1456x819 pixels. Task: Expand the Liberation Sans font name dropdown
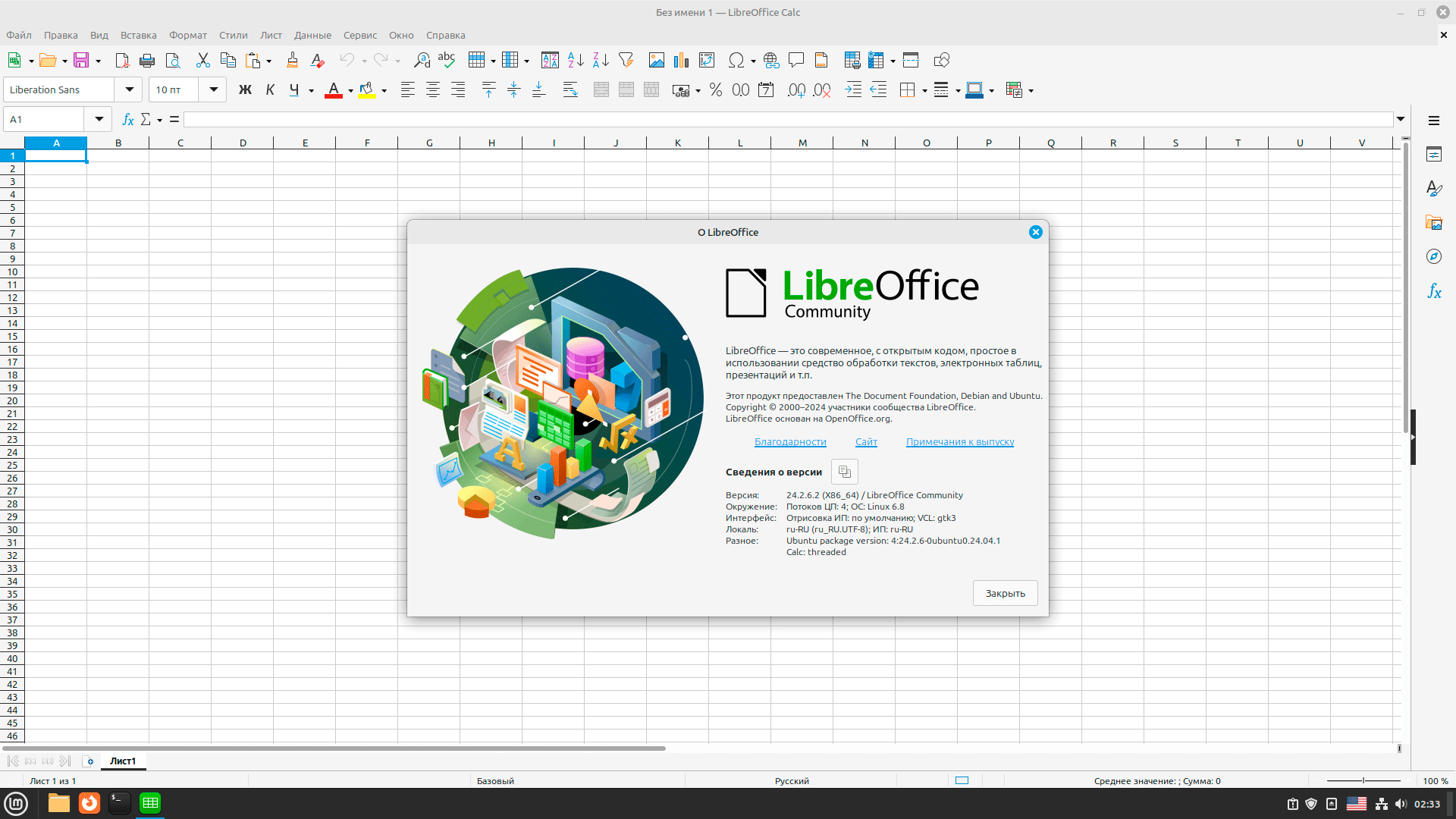pyautogui.click(x=130, y=90)
